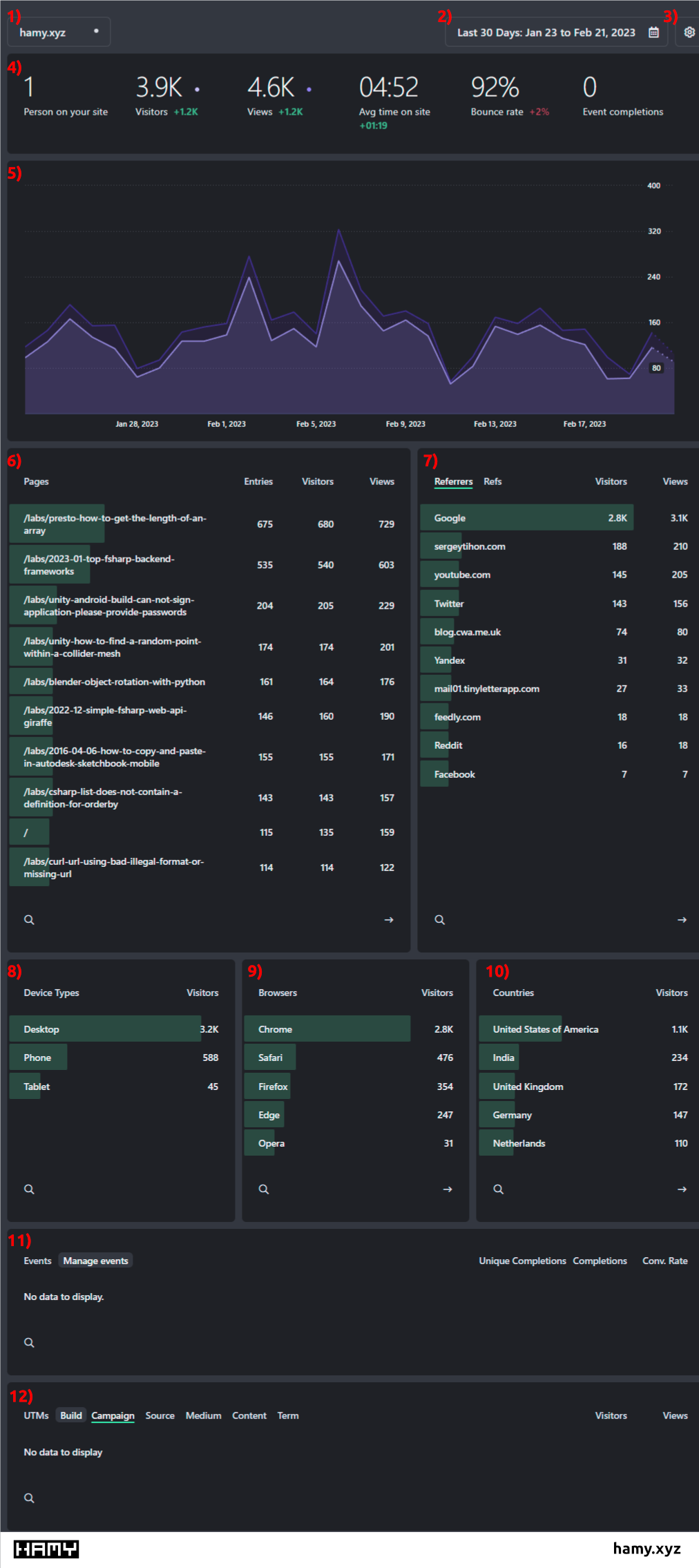Image resolution: width=699 pixels, height=1568 pixels.
Task: Click the search icon in UTMs panel
Action: click(x=29, y=1498)
